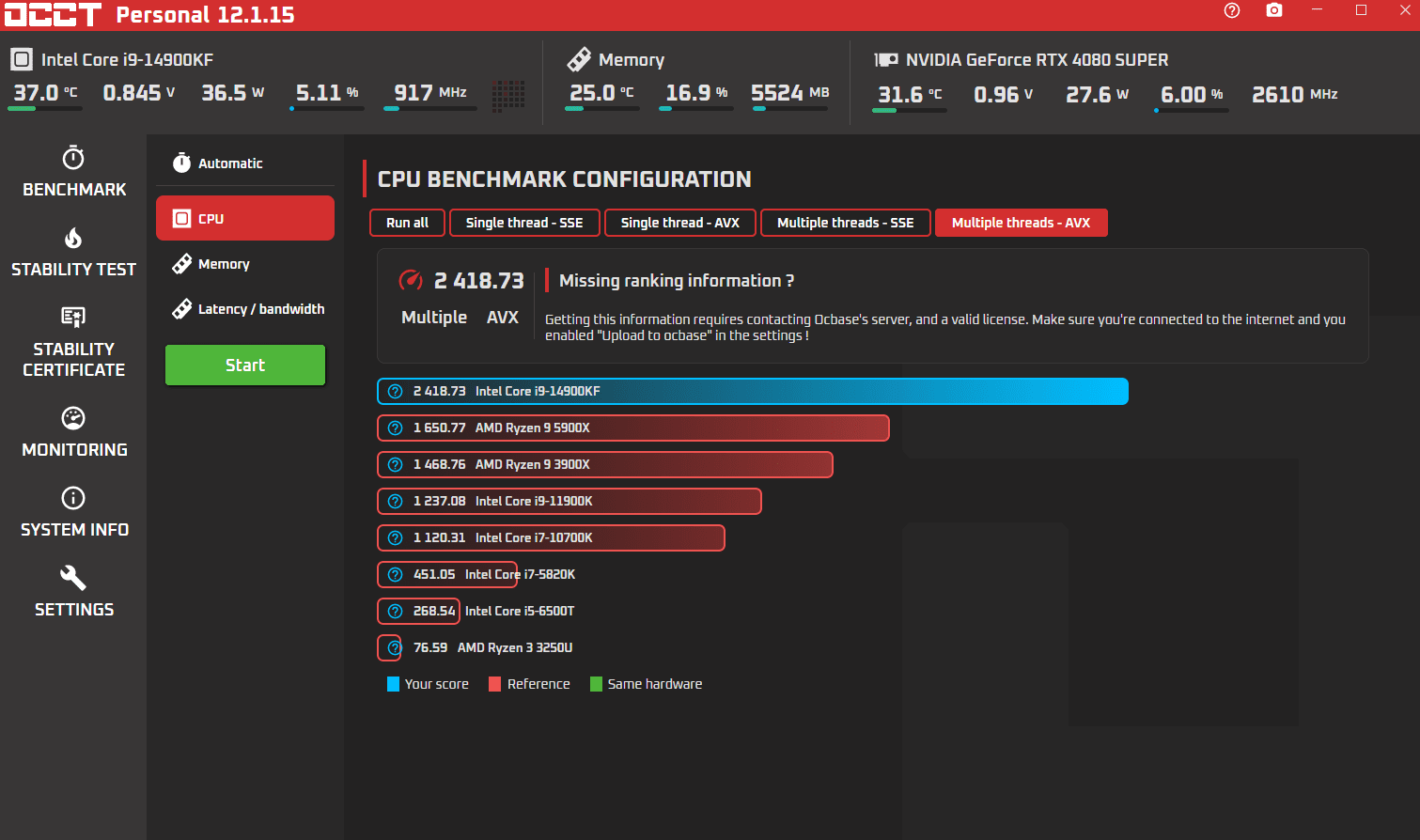Click the 1 120.31 score value
This screenshot has height=840, width=1420.
click(x=440, y=538)
